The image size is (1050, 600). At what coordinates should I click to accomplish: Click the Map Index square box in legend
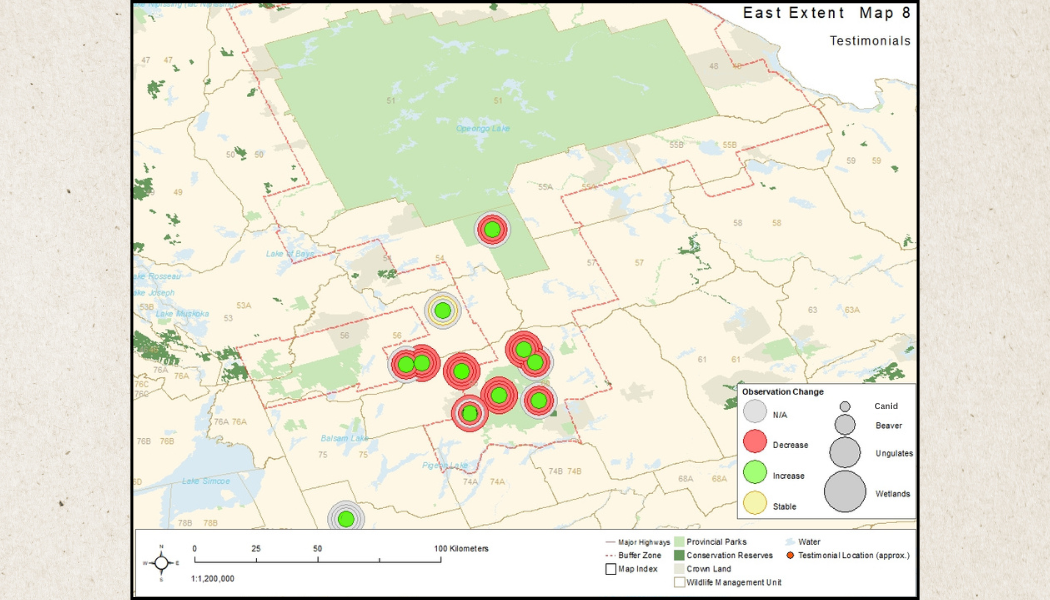(610, 569)
